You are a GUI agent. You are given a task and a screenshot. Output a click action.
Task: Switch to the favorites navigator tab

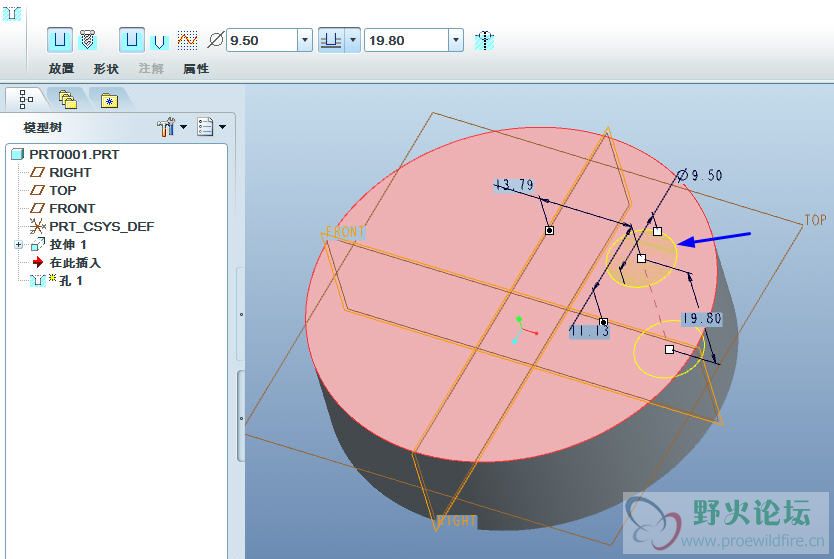(x=110, y=100)
